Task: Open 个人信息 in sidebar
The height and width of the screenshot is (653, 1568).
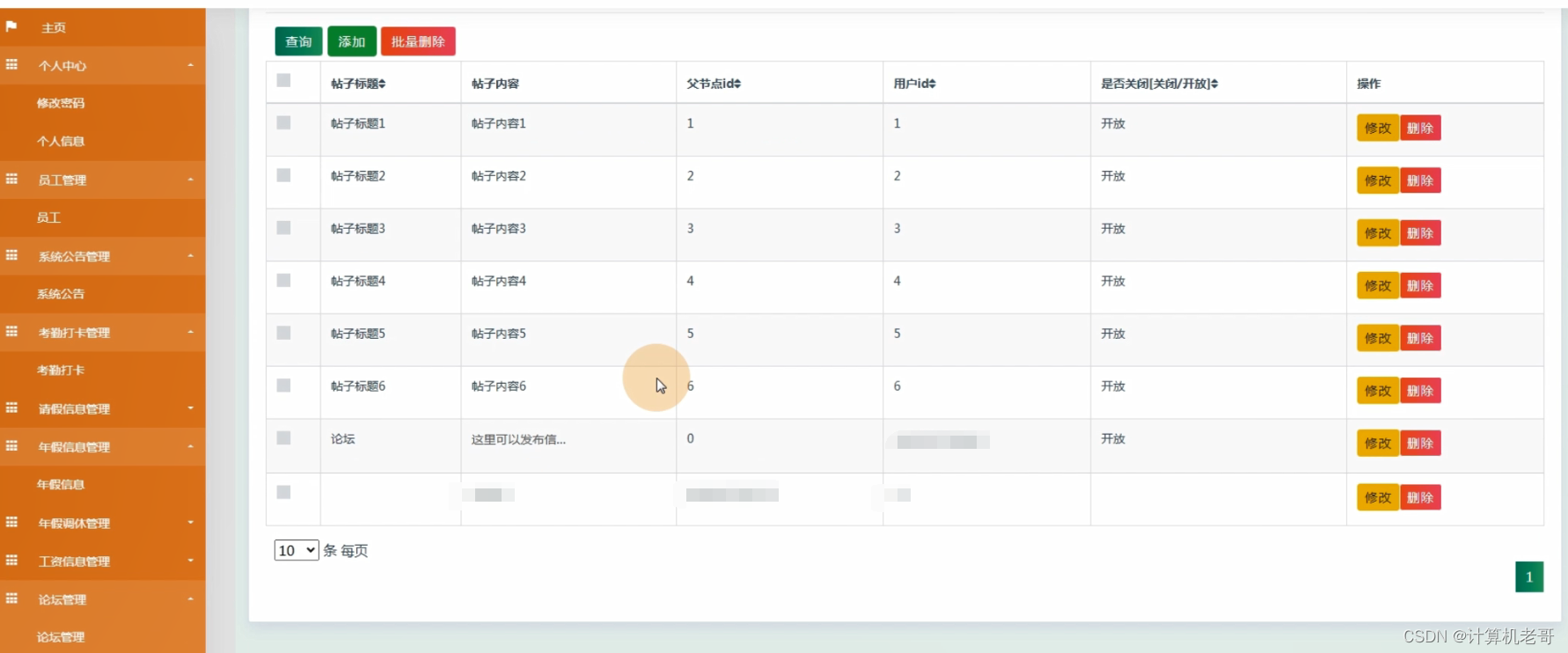Action: [61, 141]
